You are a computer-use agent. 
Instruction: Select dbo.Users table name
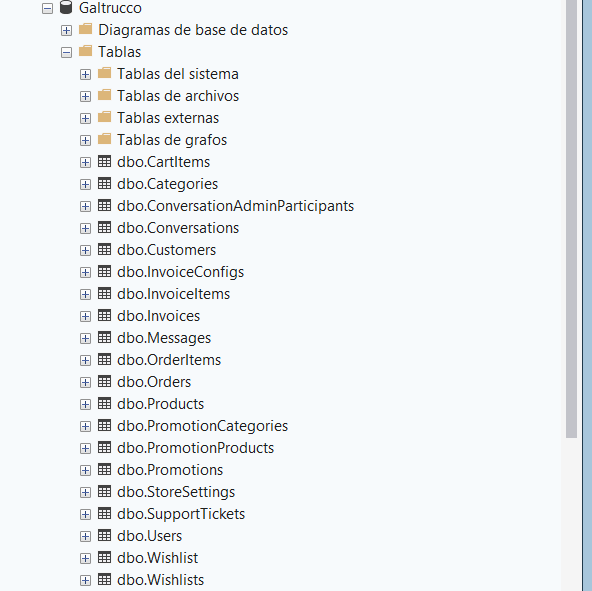(150, 536)
